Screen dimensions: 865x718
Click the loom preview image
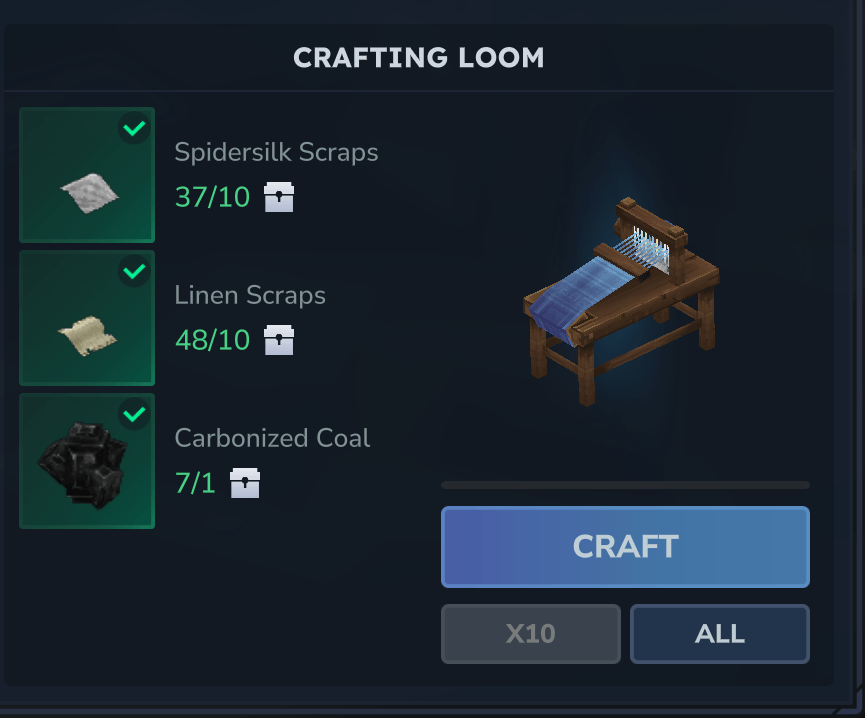[621, 302]
